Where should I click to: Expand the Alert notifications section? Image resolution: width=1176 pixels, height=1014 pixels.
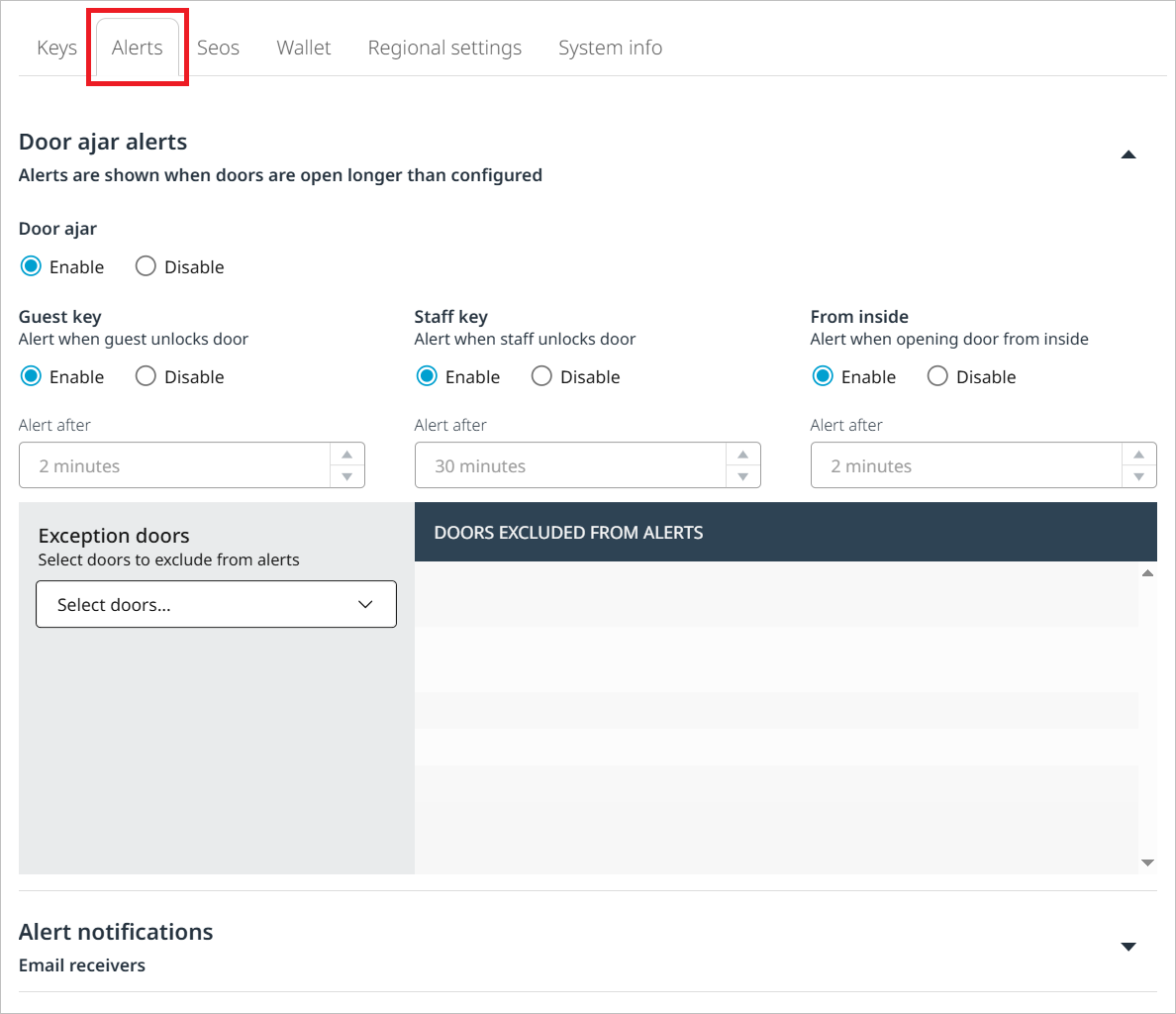[x=1127, y=947]
